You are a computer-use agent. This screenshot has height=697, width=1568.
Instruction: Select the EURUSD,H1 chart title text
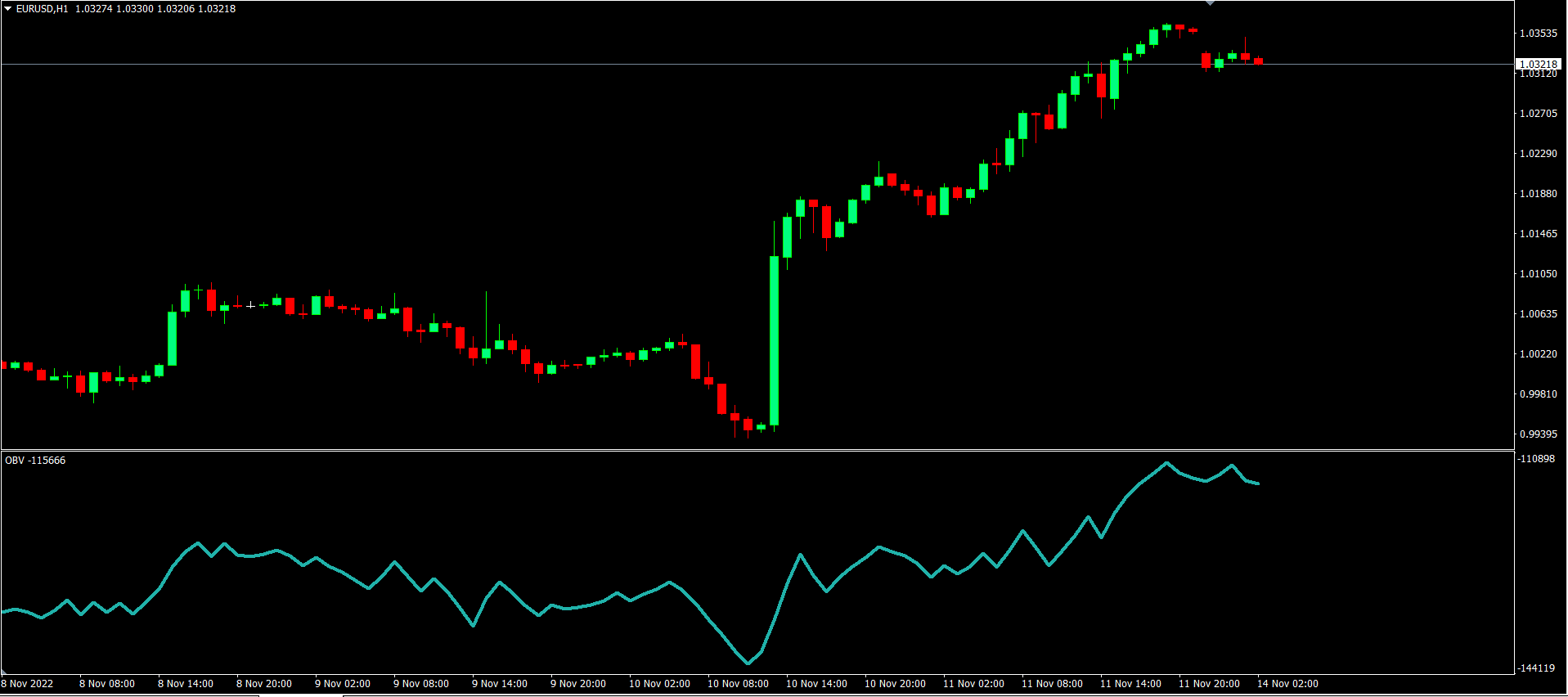[x=43, y=9]
